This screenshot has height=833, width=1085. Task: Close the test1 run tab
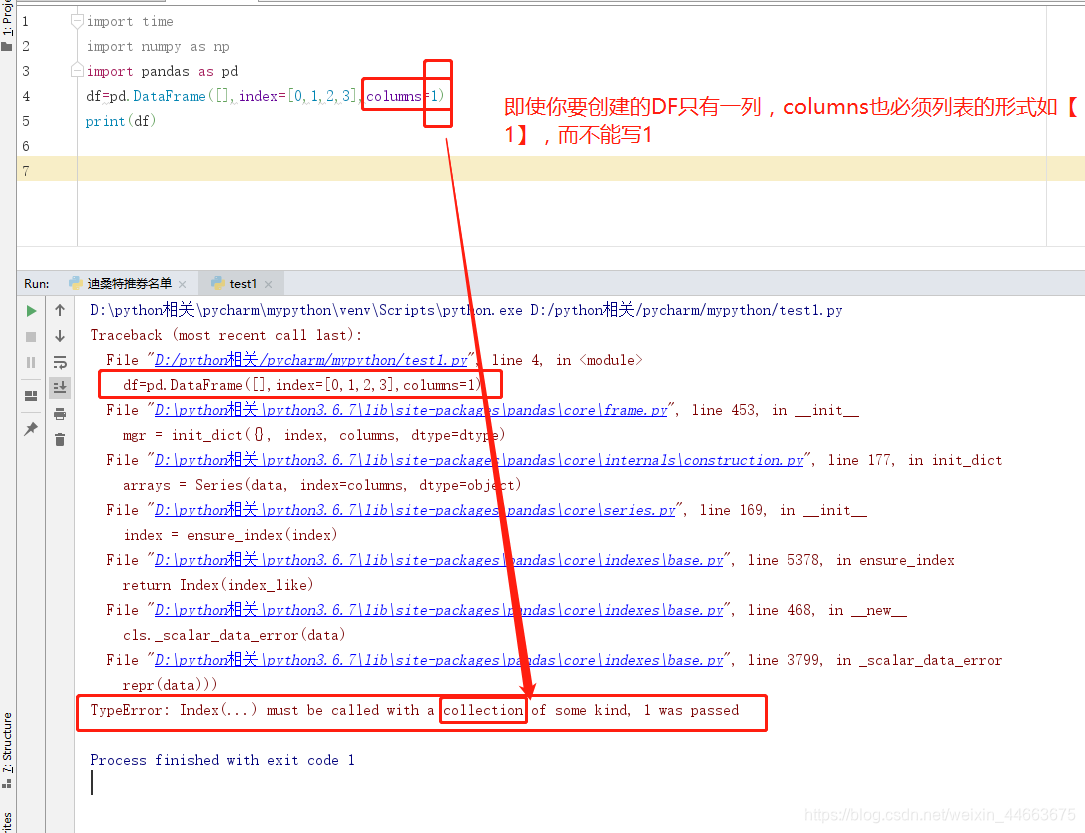tap(268, 284)
